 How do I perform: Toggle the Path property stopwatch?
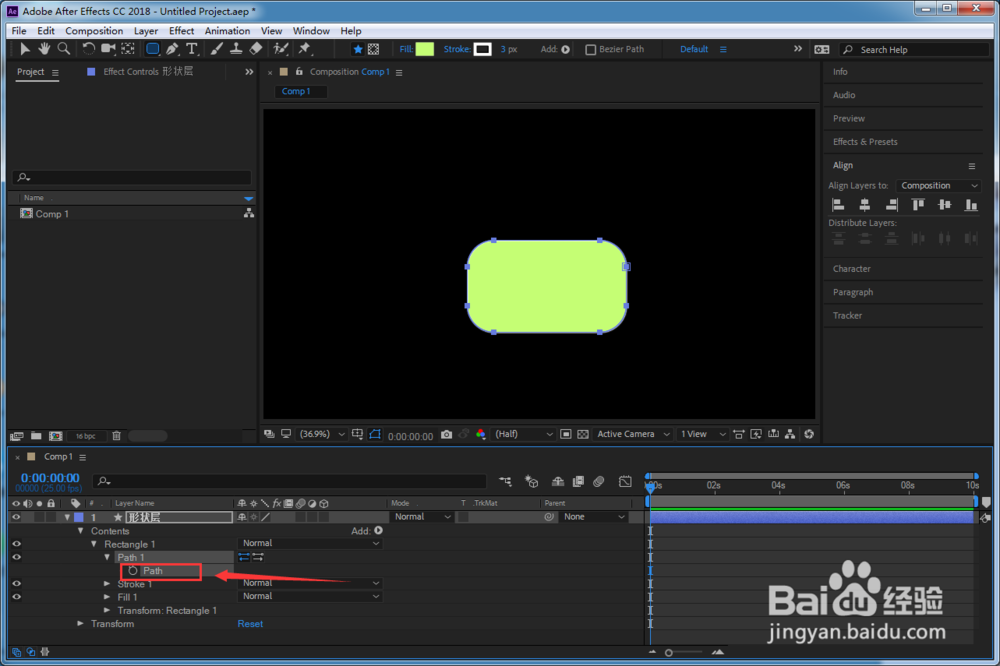pos(133,571)
